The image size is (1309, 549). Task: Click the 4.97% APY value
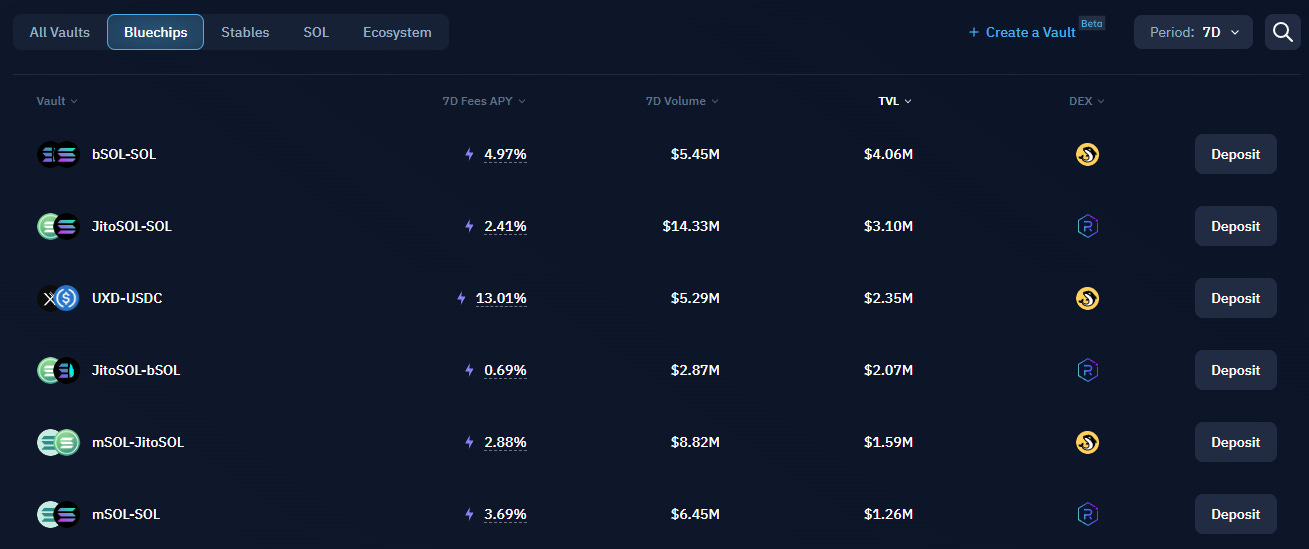coord(505,155)
